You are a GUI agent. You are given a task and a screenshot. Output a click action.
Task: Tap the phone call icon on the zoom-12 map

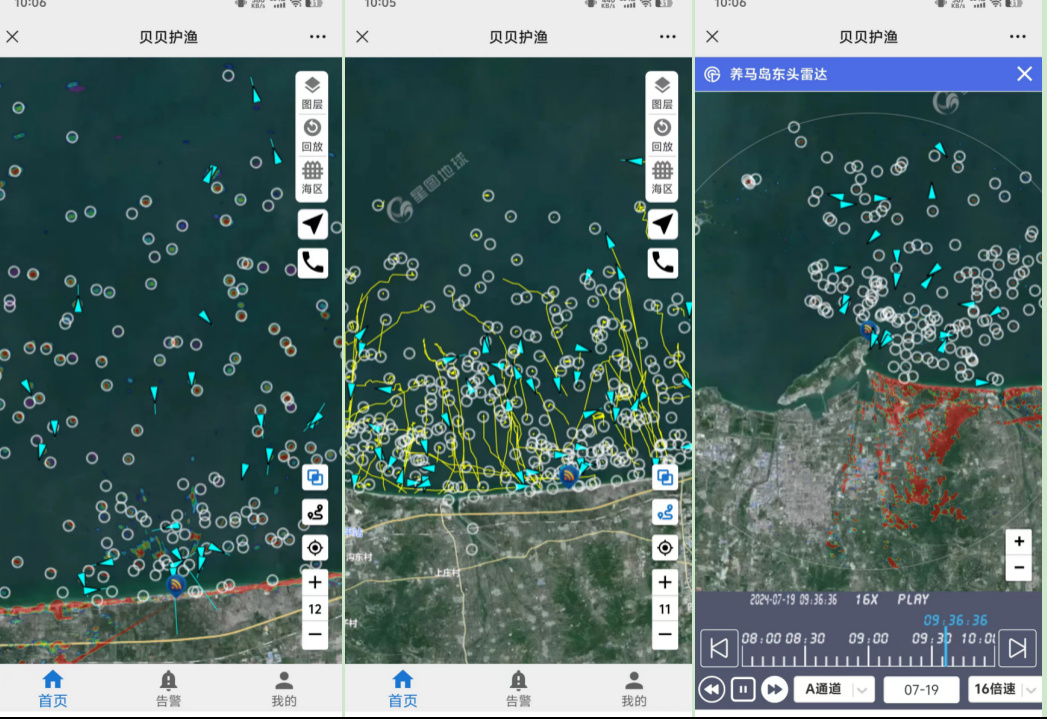[312, 263]
